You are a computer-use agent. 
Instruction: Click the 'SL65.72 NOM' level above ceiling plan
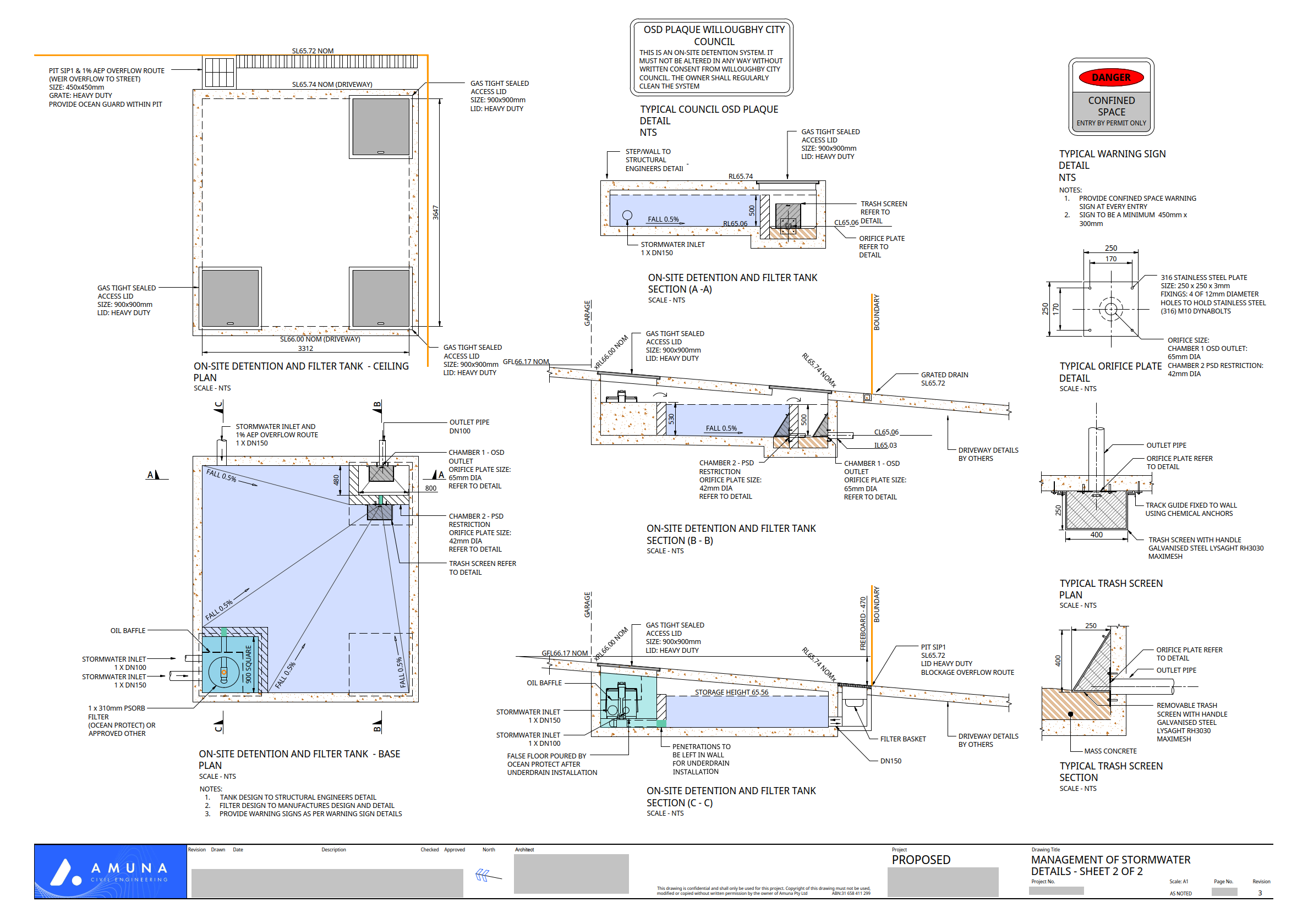(313, 51)
